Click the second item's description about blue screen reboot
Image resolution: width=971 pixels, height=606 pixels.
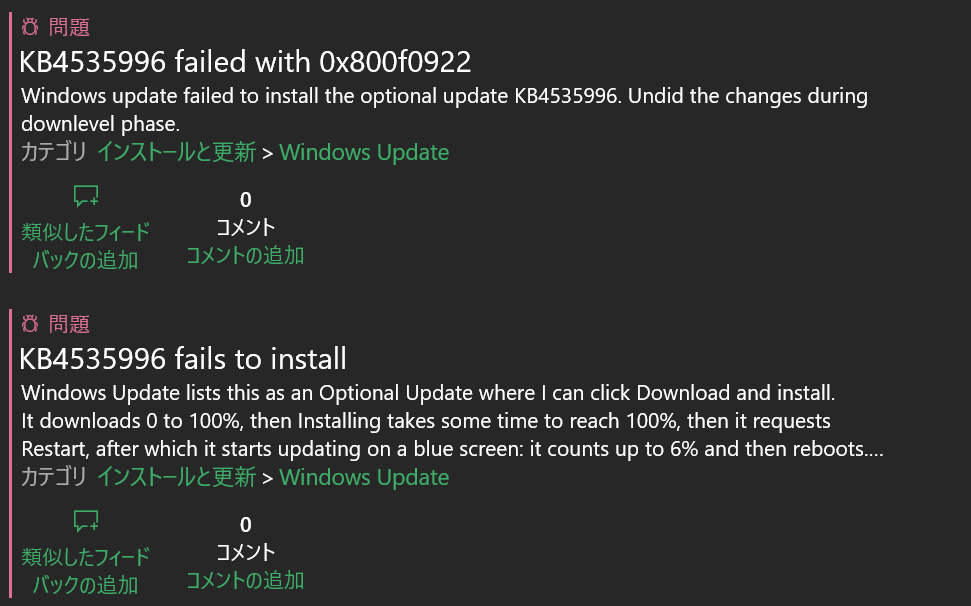tap(453, 421)
